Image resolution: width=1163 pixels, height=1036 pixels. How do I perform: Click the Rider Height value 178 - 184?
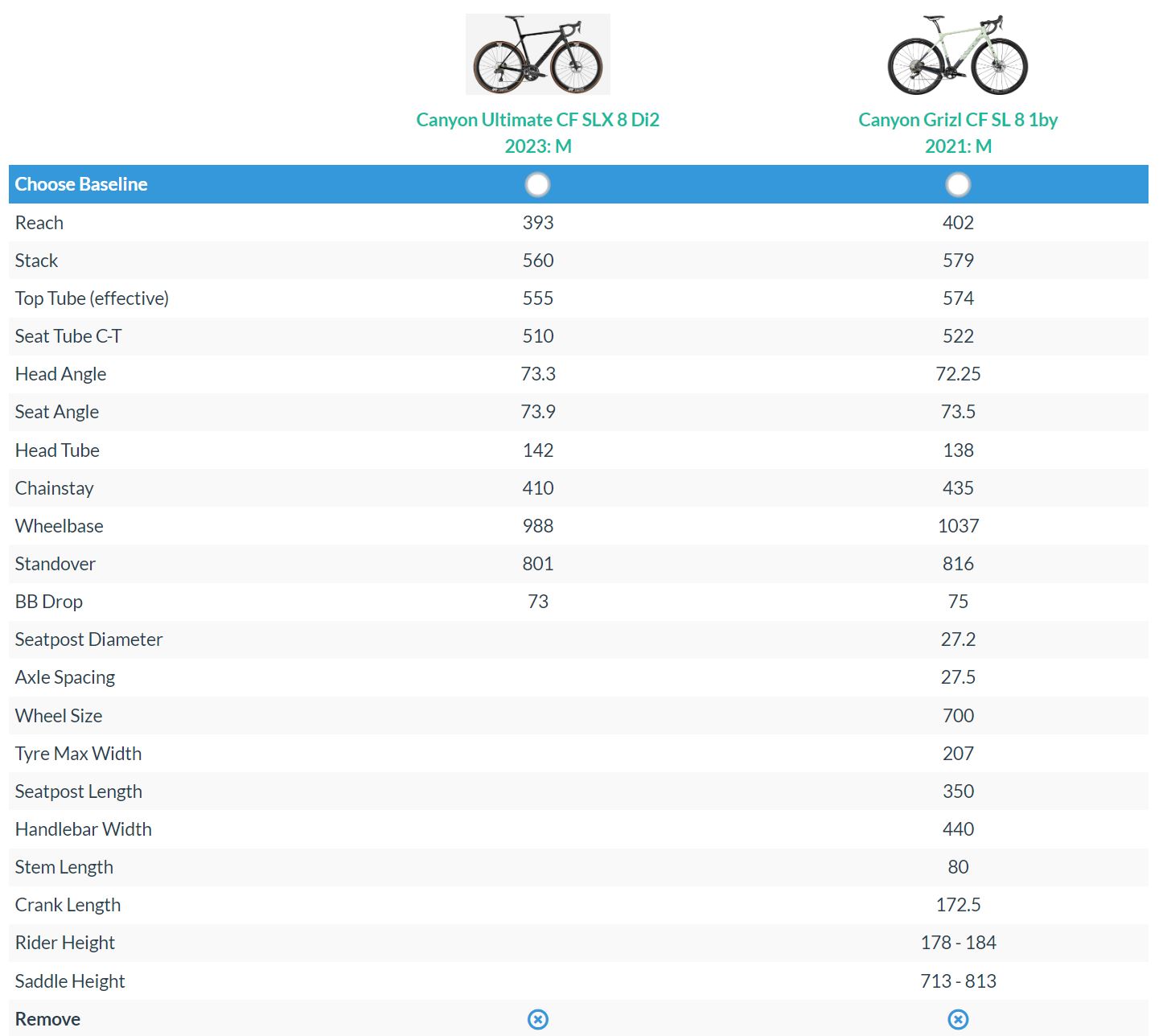pos(958,943)
